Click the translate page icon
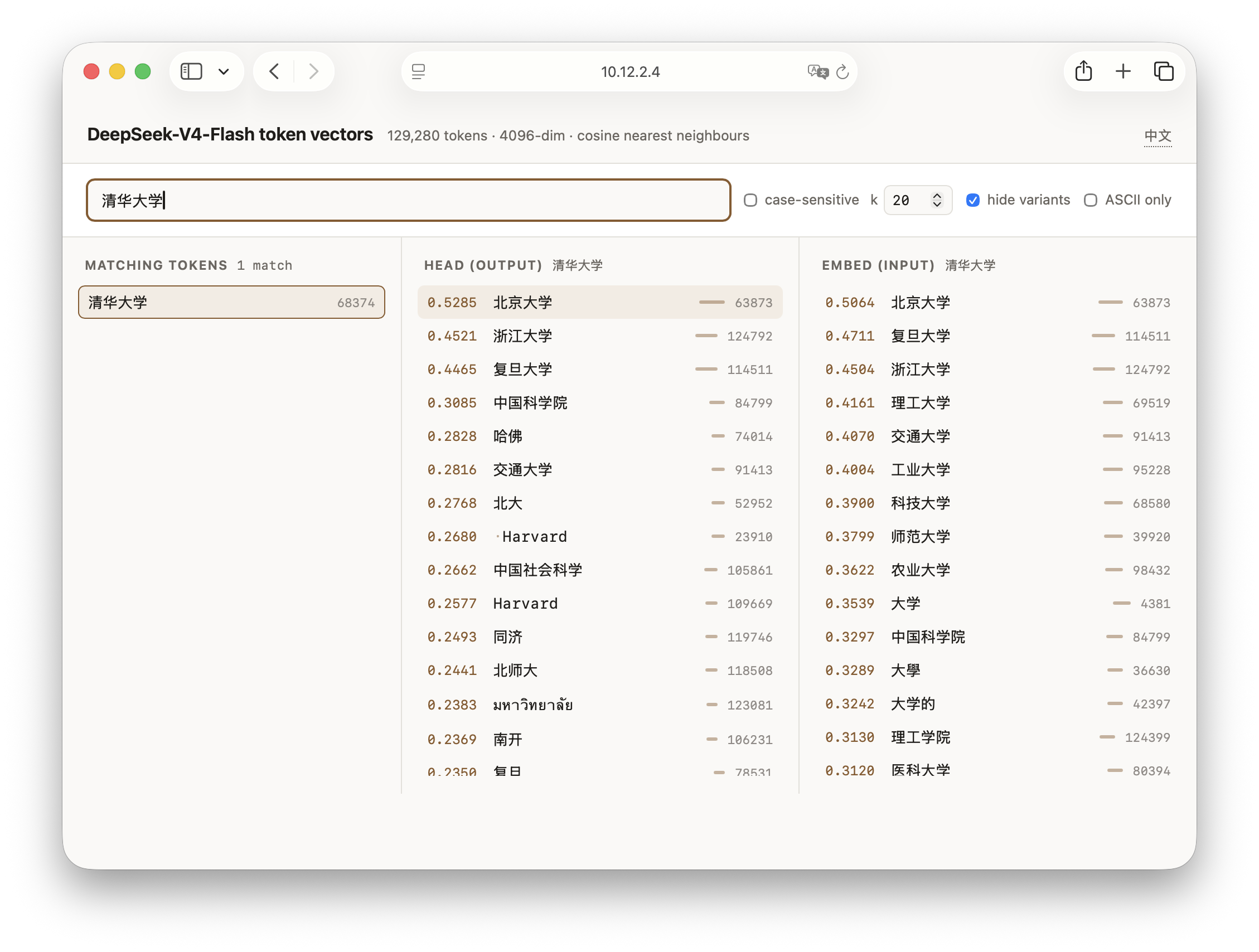 (817, 72)
